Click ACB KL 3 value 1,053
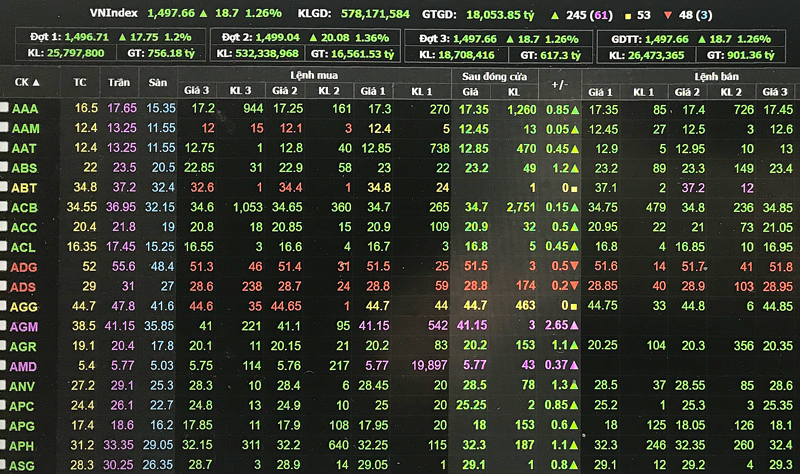This screenshot has width=800, height=474. coord(248,207)
